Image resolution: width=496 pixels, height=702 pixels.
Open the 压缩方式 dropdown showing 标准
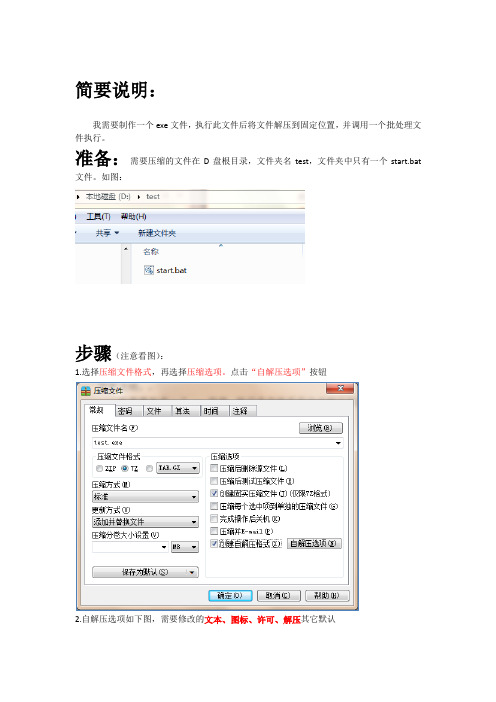145,497
